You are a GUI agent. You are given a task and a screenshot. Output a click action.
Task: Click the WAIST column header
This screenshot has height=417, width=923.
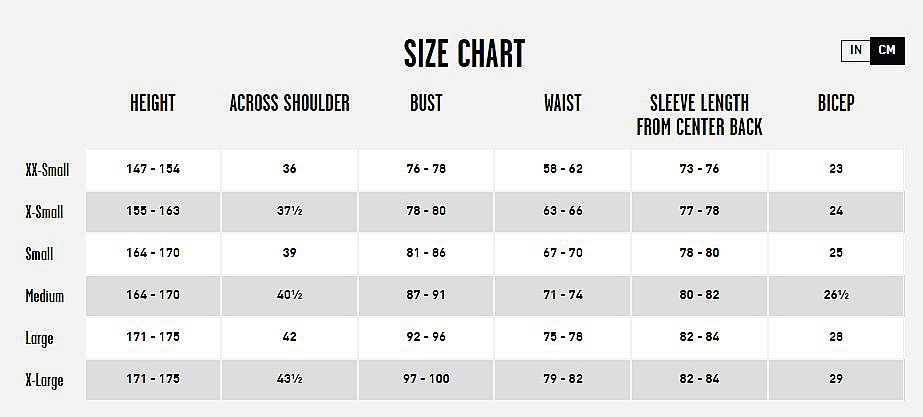(x=562, y=103)
